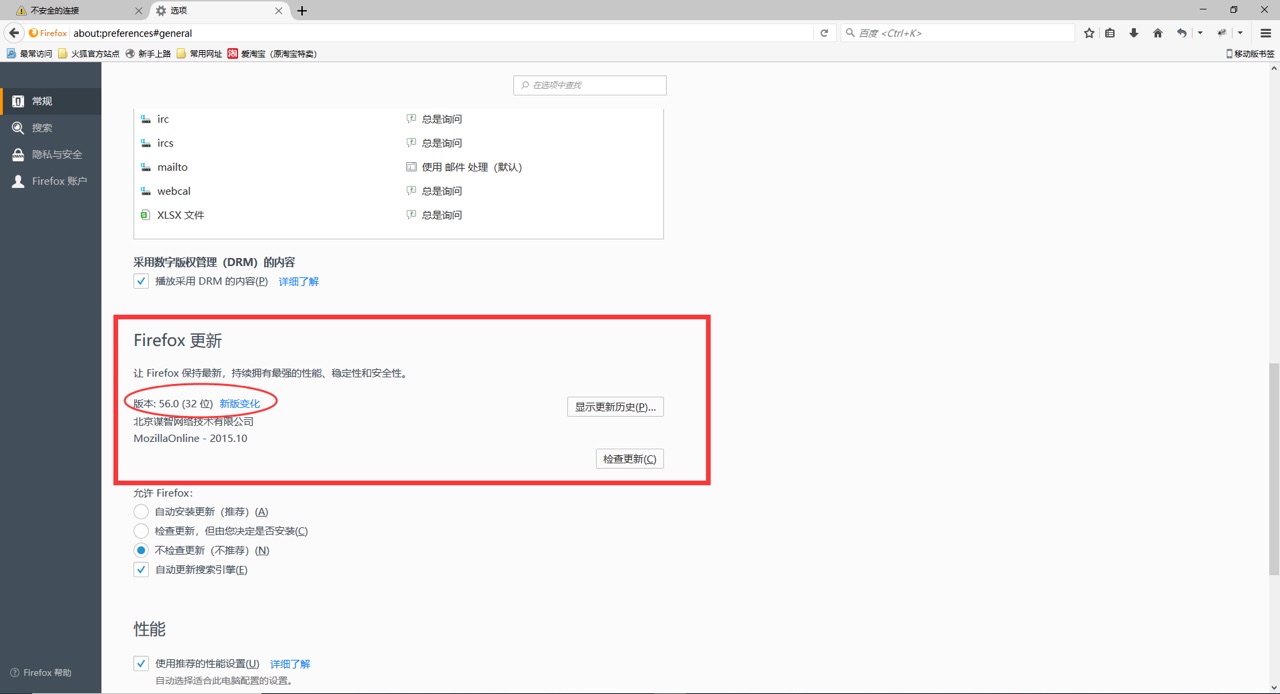Open 移动版书签 mobile bookmarks
1280x694 pixels.
1250,54
